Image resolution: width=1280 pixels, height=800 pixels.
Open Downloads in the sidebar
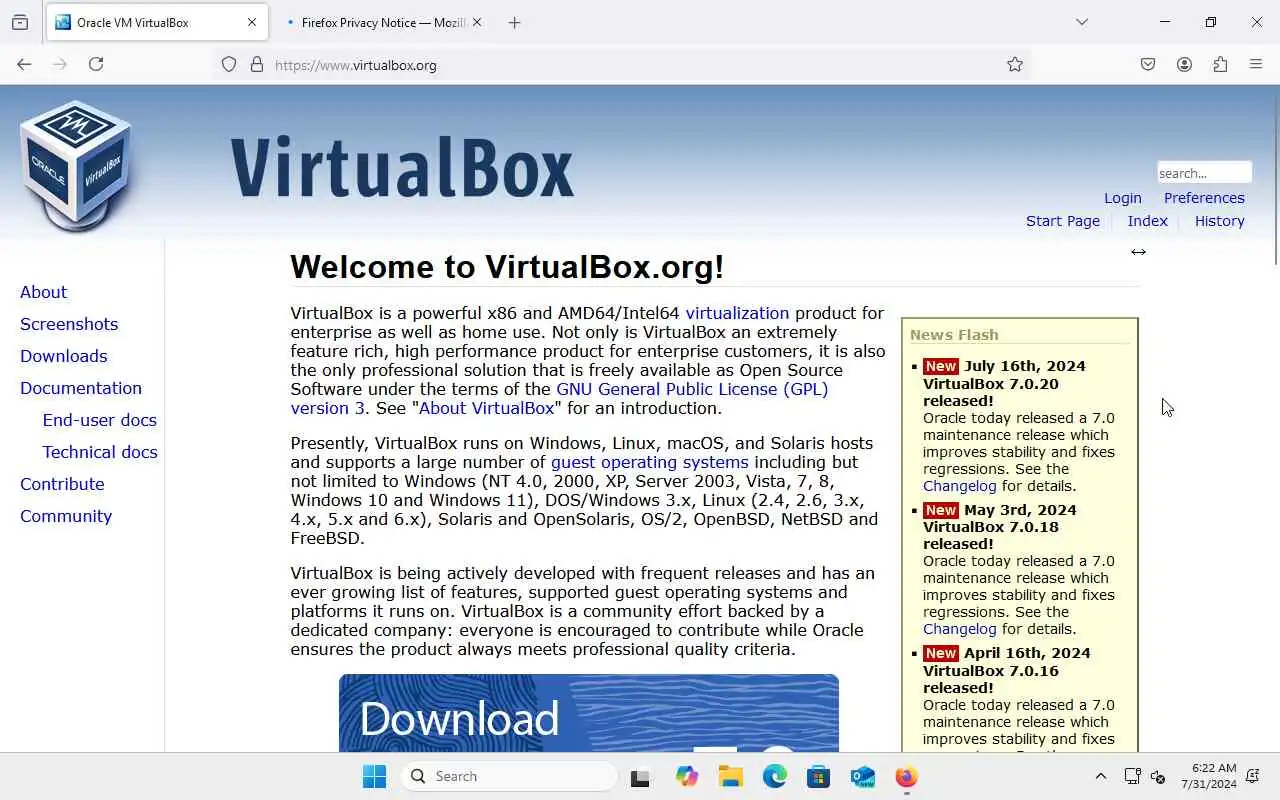coord(63,356)
